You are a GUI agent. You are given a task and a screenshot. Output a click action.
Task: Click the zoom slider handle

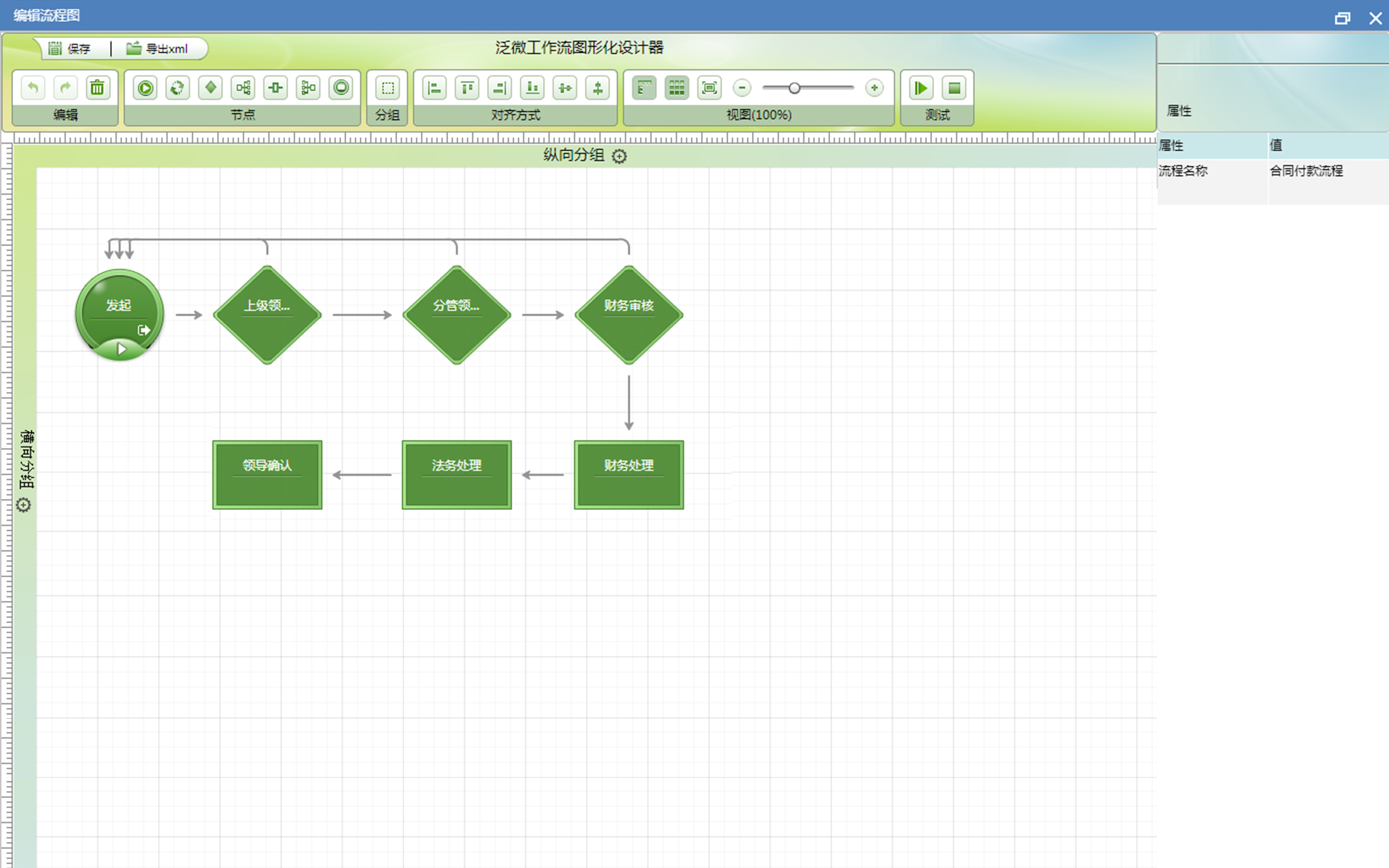tap(794, 88)
